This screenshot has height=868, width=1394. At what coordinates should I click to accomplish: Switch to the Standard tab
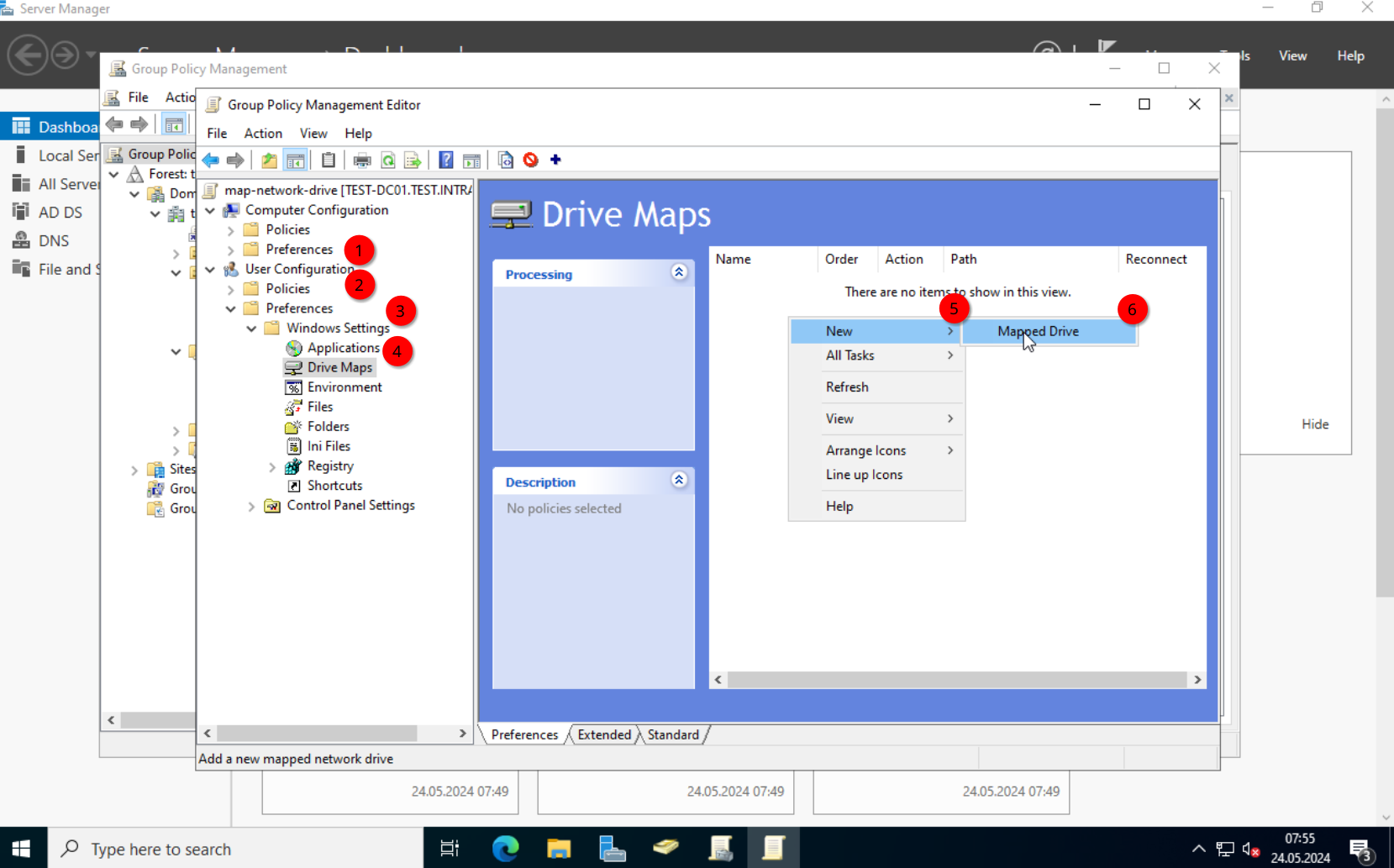click(x=673, y=734)
